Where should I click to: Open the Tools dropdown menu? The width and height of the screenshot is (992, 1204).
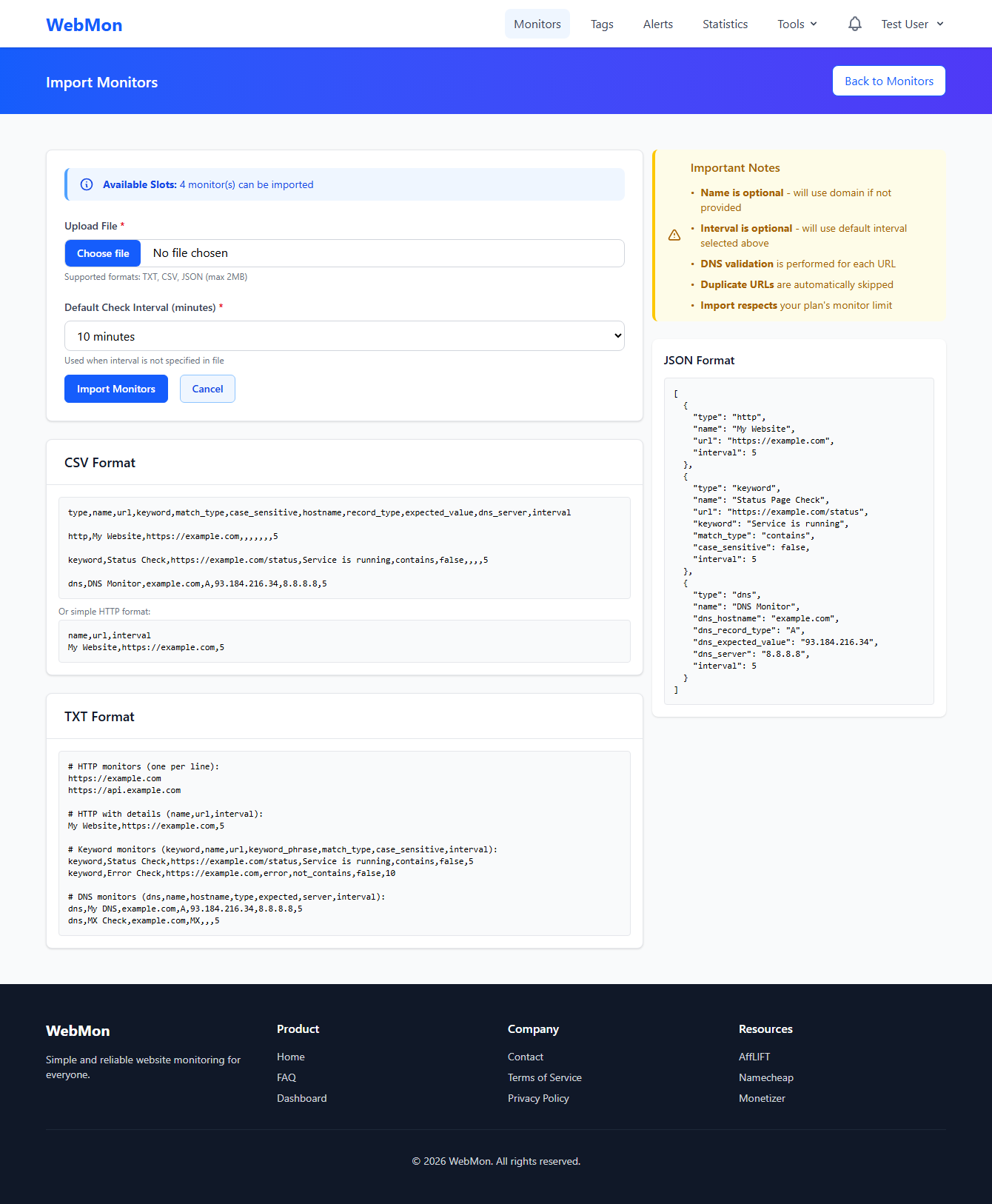(x=797, y=24)
